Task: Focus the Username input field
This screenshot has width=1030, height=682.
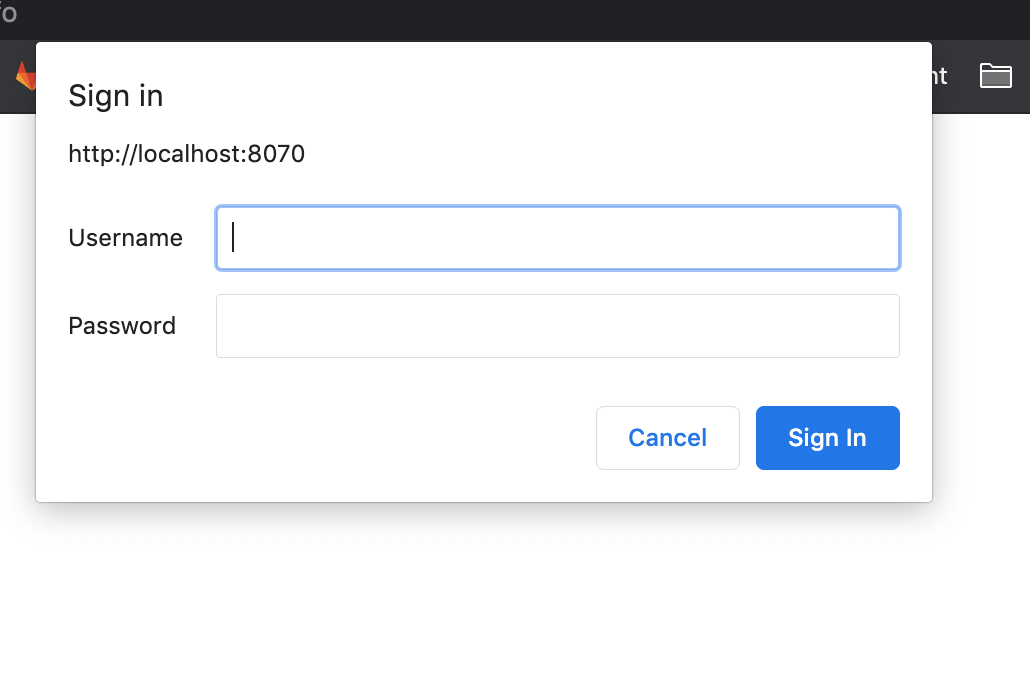Action: [x=558, y=238]
